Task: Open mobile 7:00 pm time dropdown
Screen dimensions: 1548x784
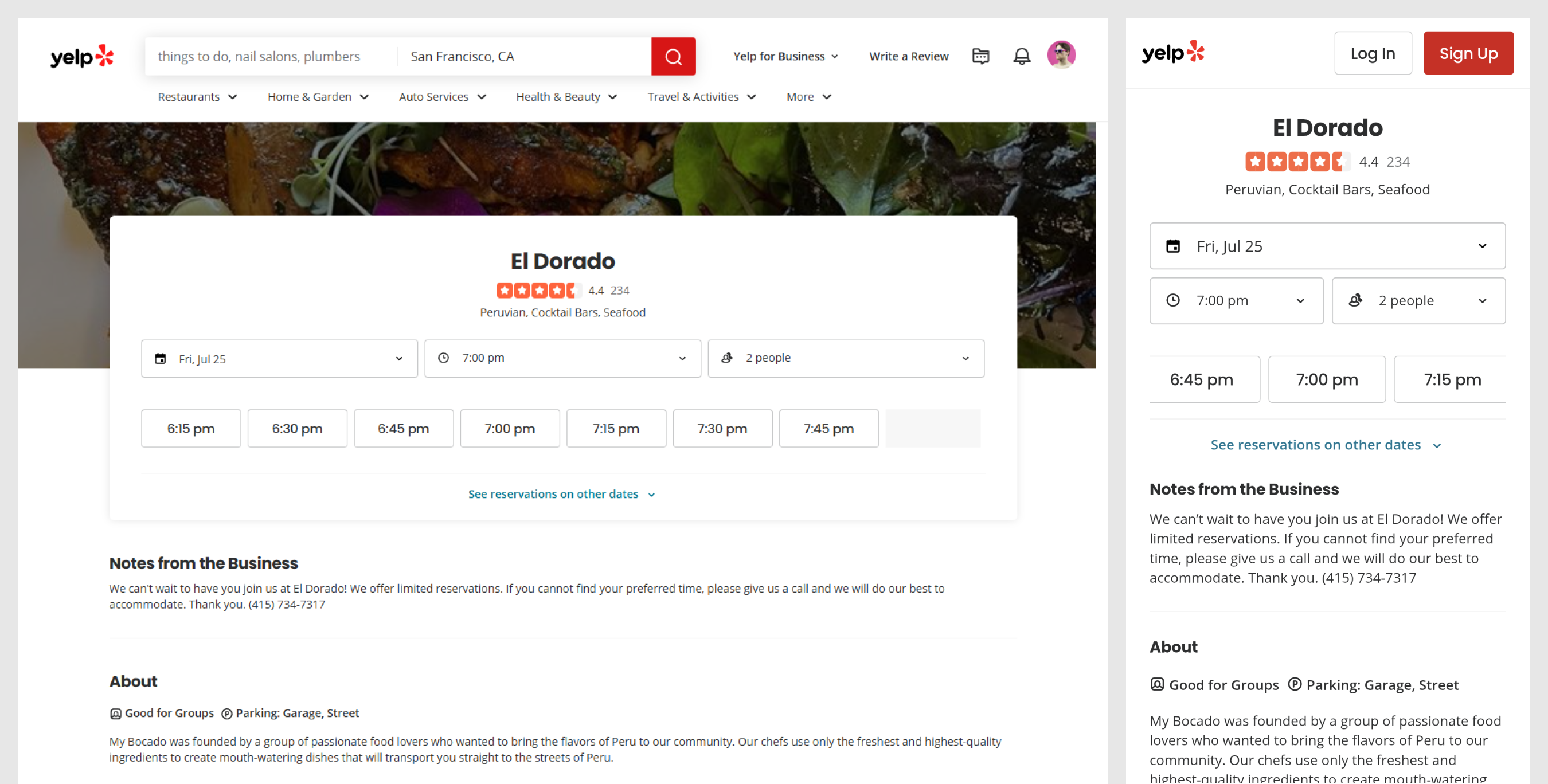Action: click(x=1236, y=300)
